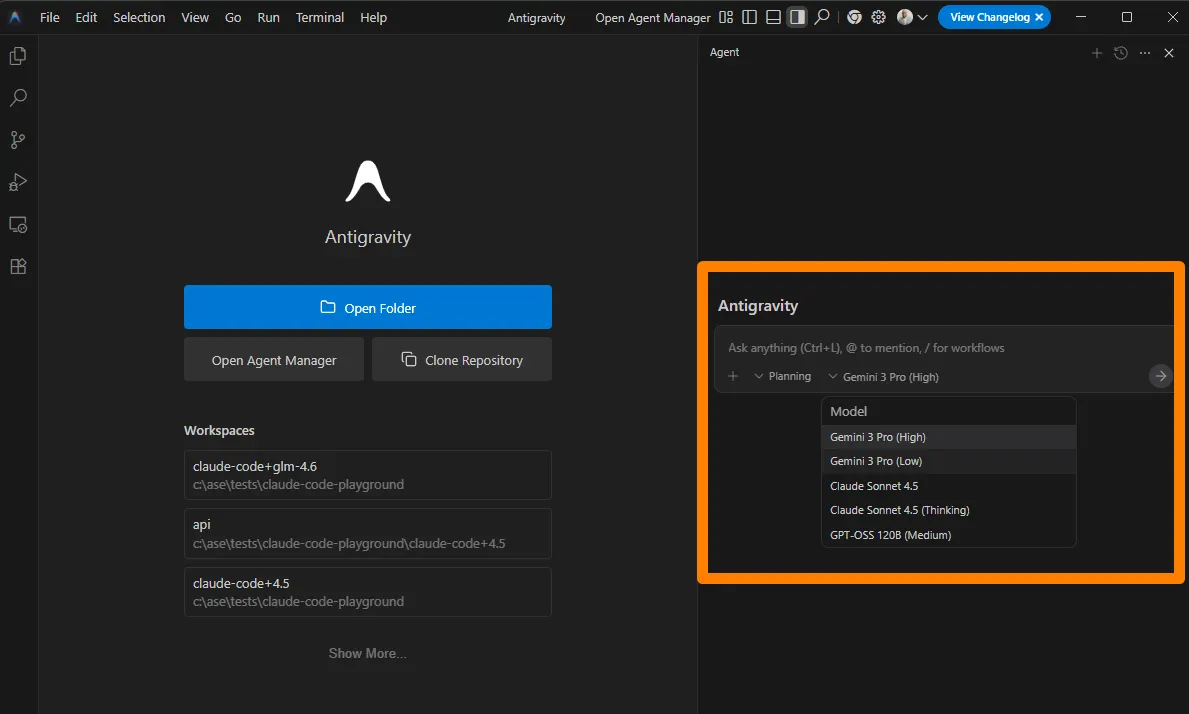Click the Clone Repository button
This screenshot has width=1189, height=714.
click(462, 359)
